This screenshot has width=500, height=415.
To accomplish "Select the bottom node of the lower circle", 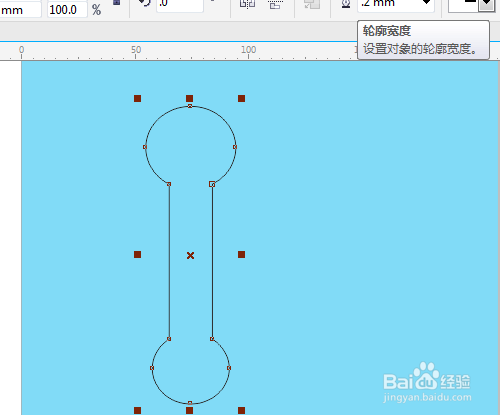I will pos(190,403).
